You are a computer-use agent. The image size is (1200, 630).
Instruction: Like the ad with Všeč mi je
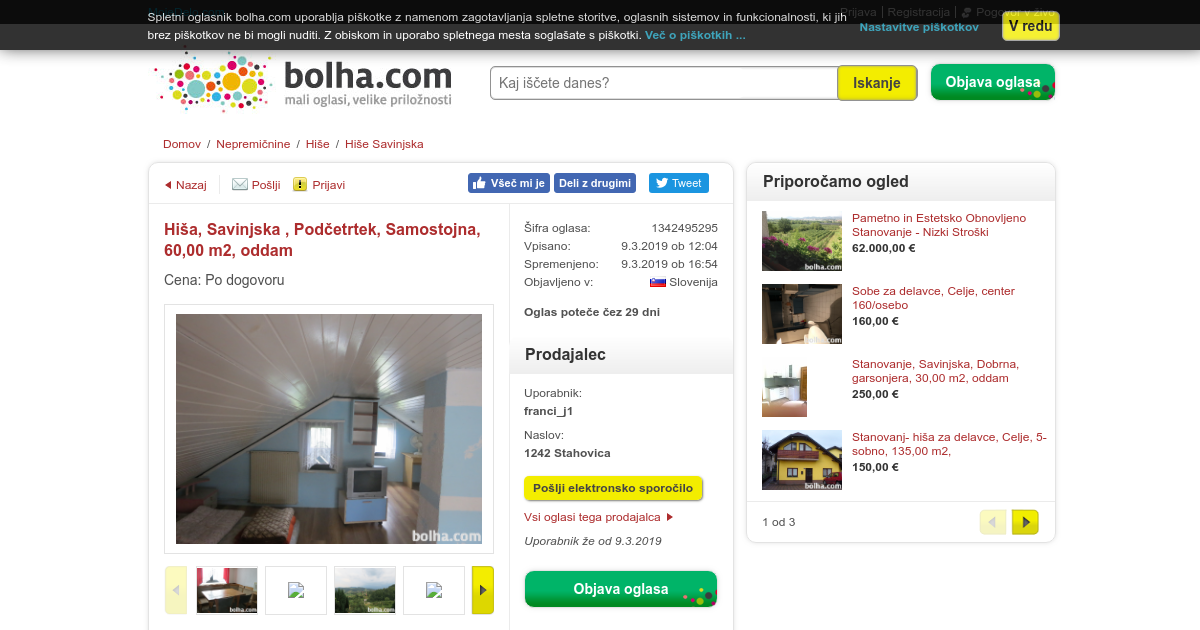[x=509, y=183]
